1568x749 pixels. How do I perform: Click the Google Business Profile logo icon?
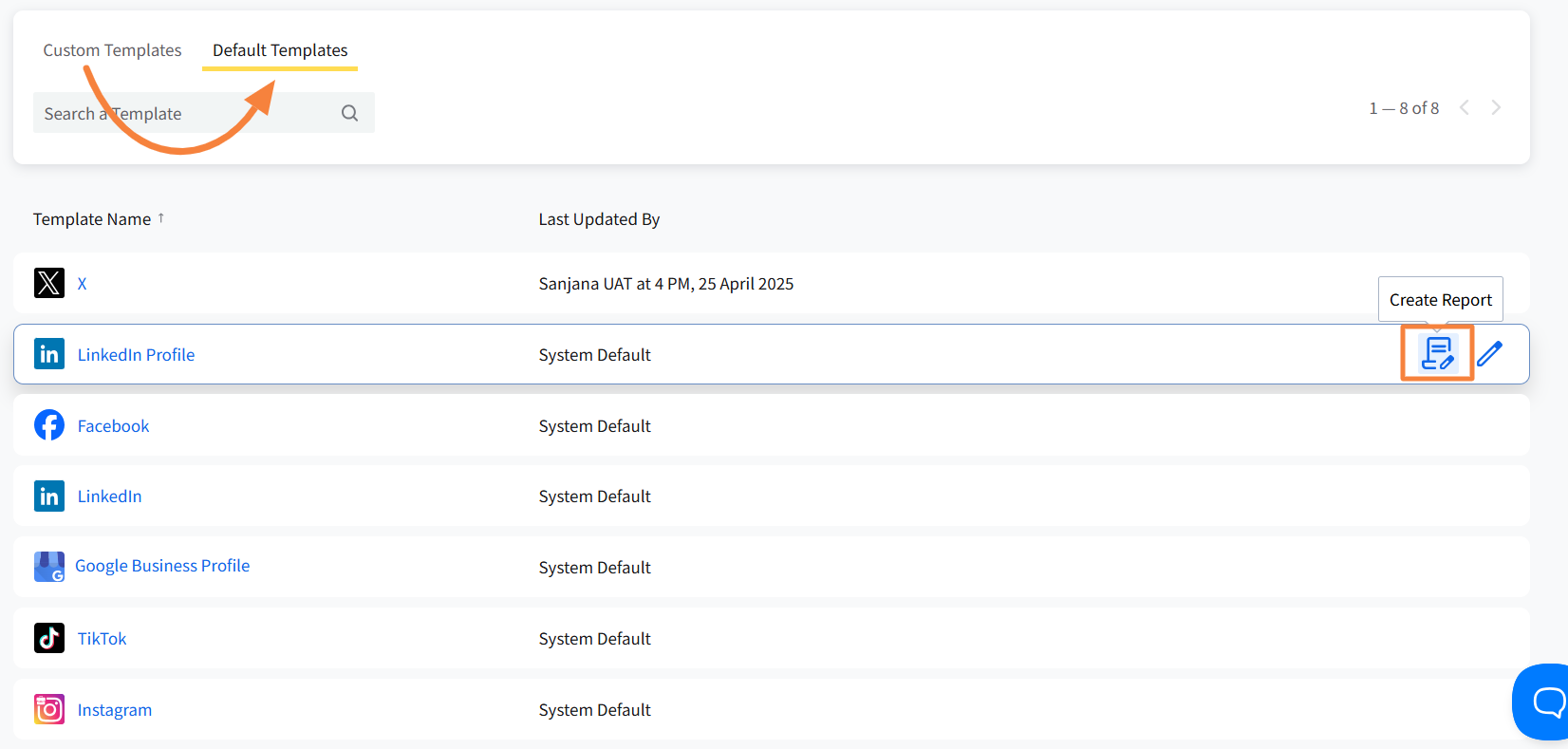click(49, 567)
